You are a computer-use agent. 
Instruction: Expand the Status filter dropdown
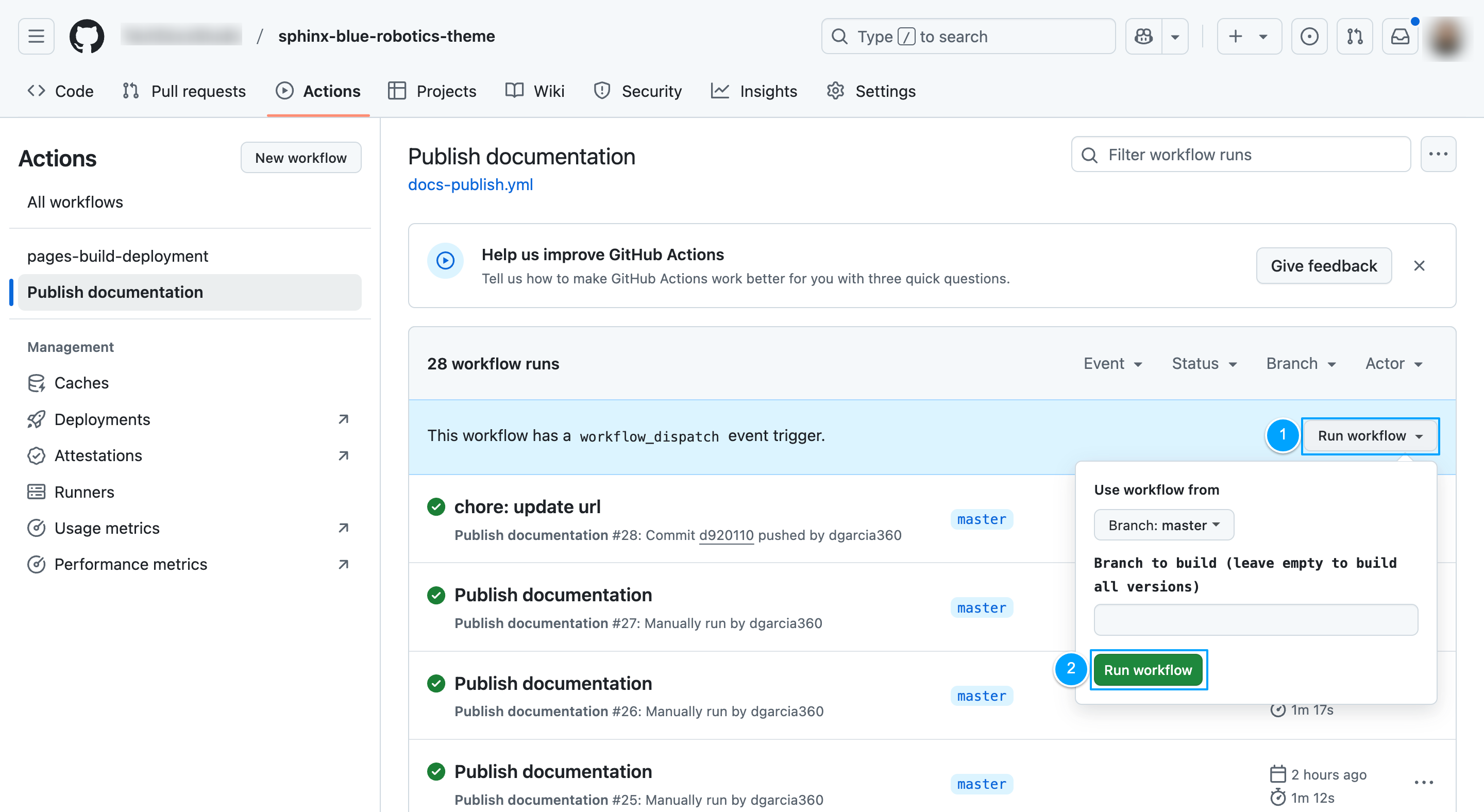(x=1204, y=363)
